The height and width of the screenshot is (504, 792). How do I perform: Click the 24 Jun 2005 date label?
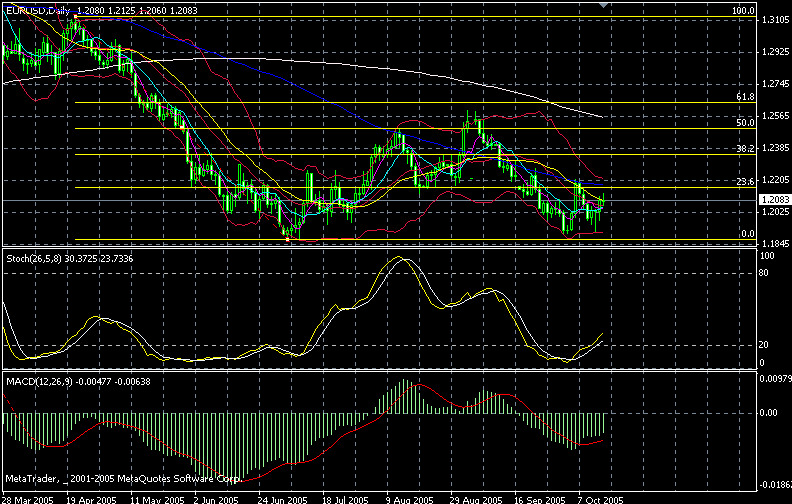274,497
